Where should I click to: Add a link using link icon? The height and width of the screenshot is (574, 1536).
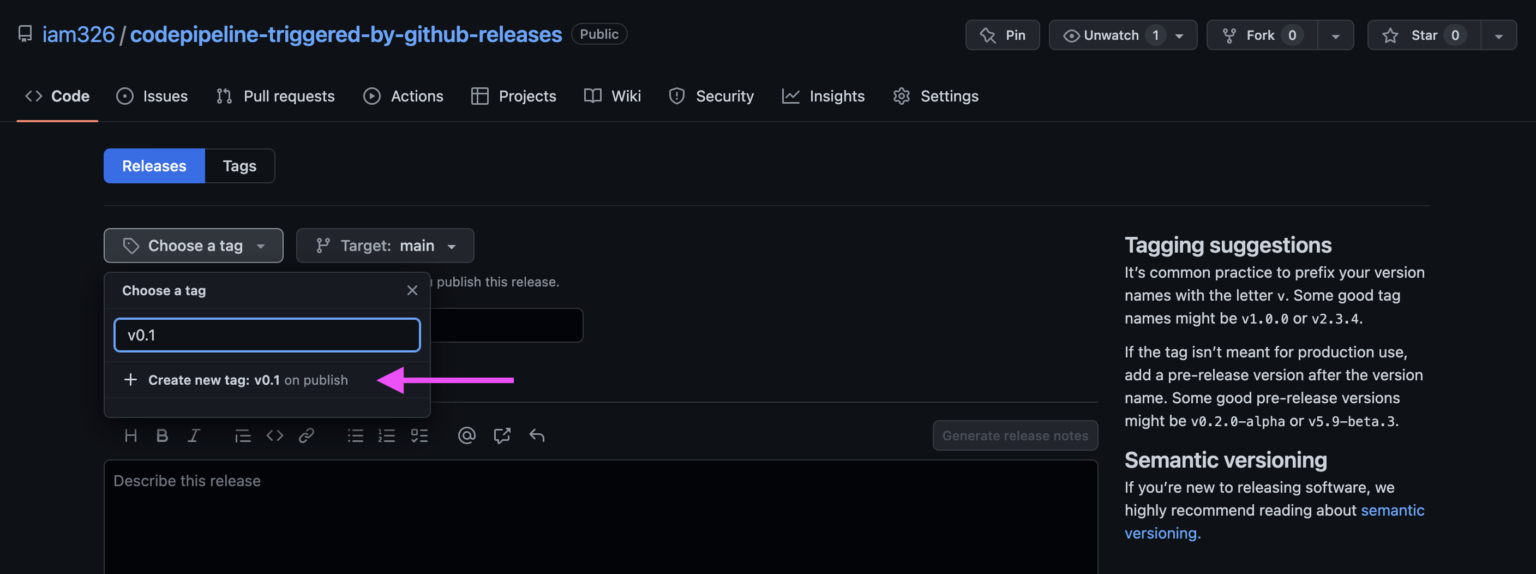pos(307,435)
